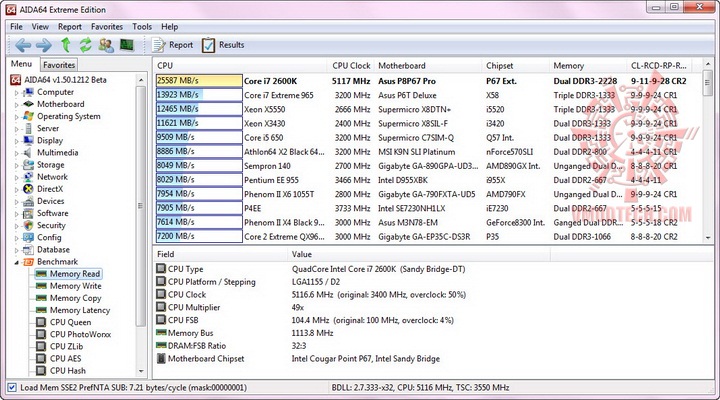
Task: Select the Server icon in tree
Action: (x=28, y=129)
